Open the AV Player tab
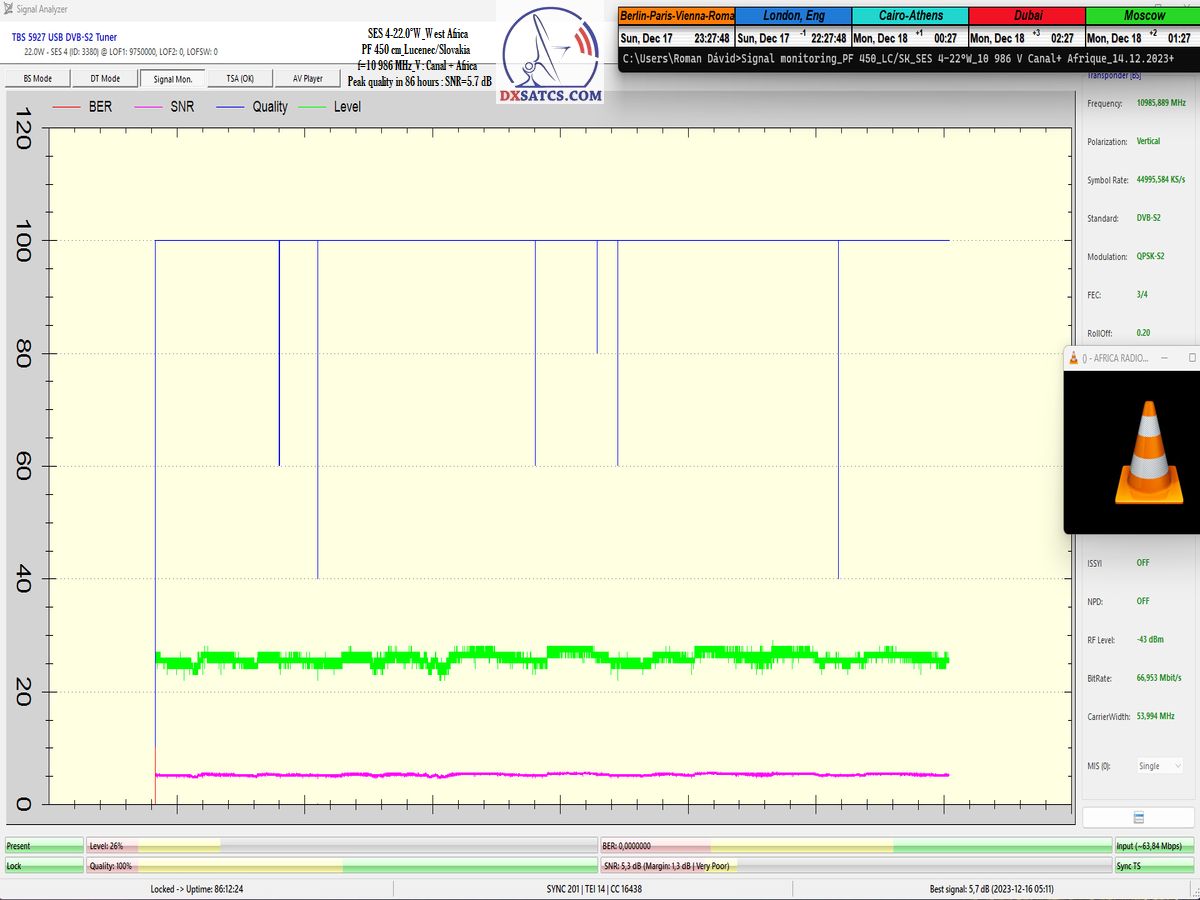1200x900 pixels. [307, 79]
